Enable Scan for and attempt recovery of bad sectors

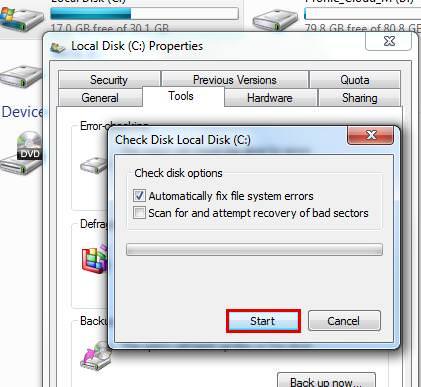pos(139,213)
